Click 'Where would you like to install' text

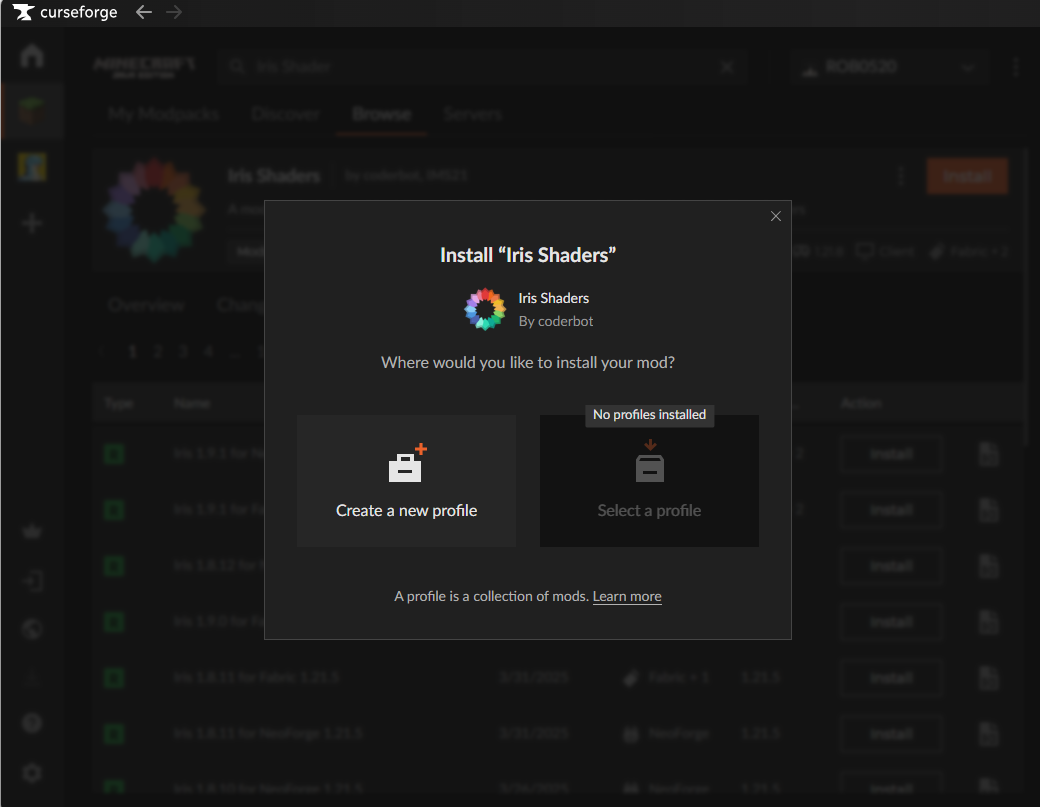528,362
